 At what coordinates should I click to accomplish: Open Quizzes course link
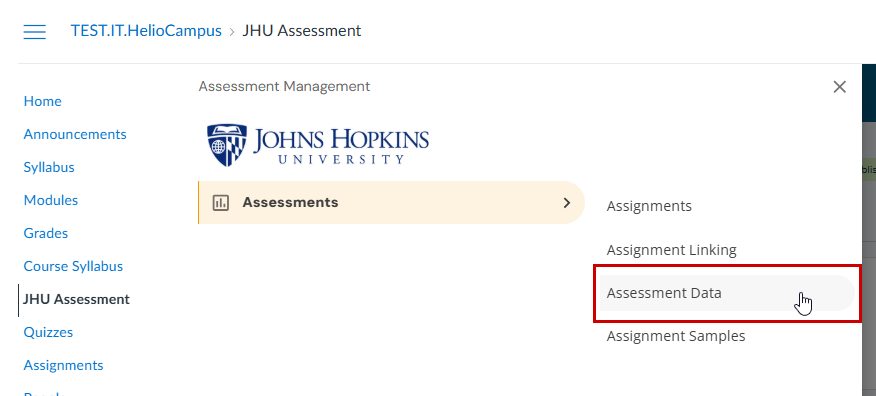(48, 332)
